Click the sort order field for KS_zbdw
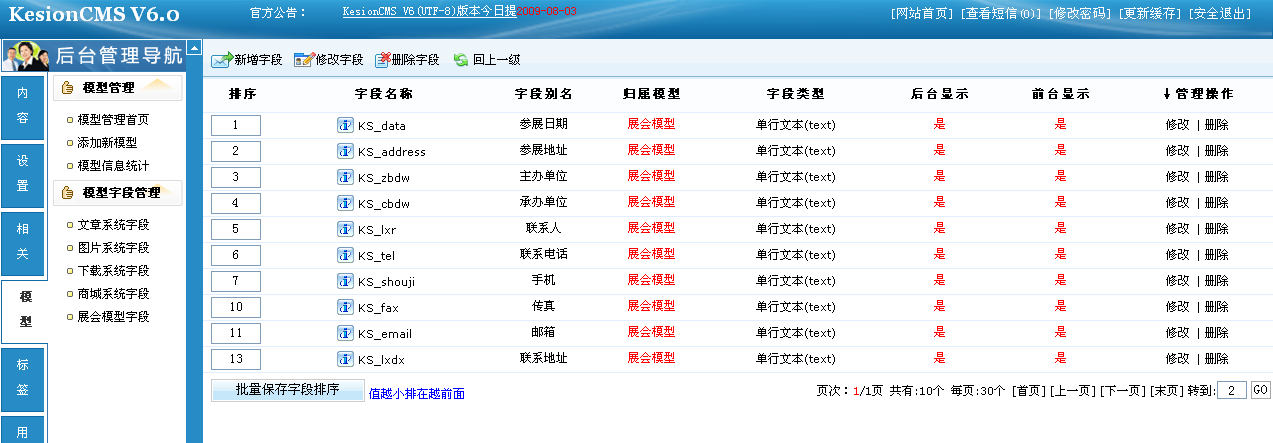Viewport: 1273px width, 443px height. pyautogui.click(x=236, y=177)
